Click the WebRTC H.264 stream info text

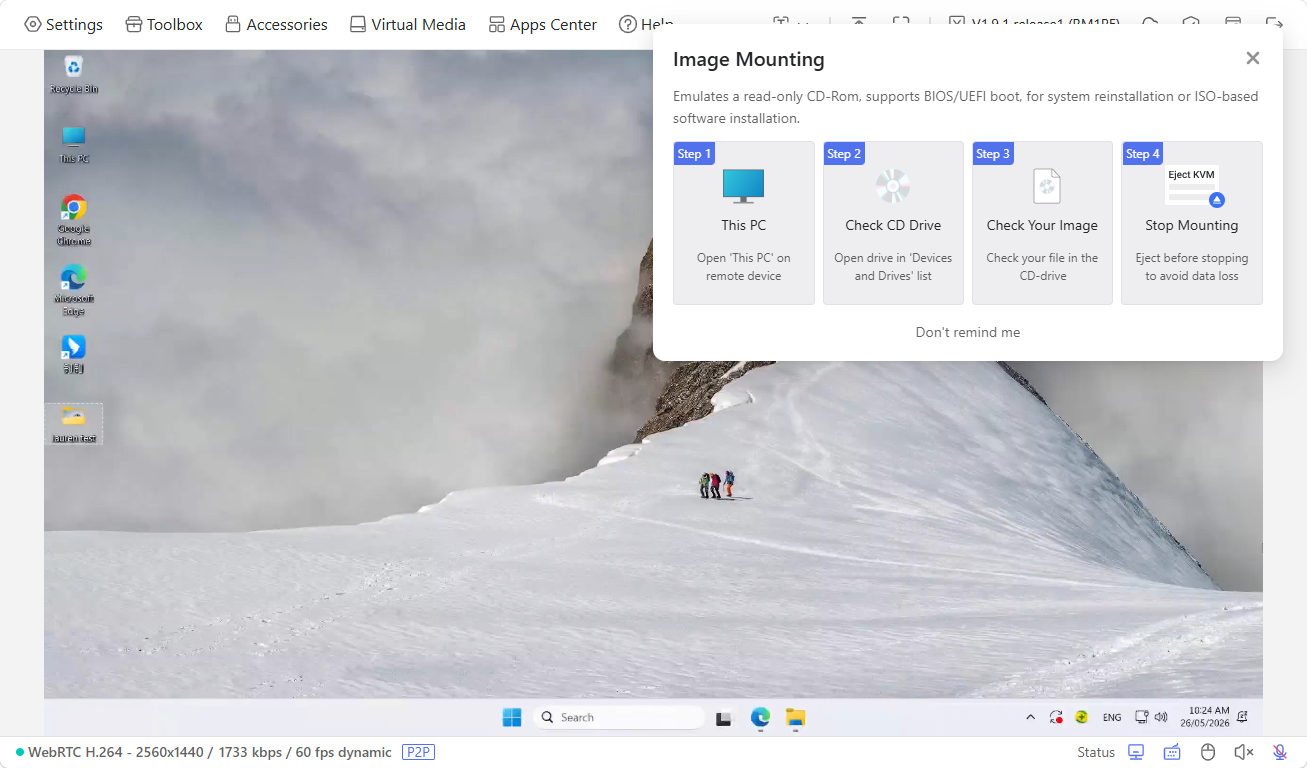tap(210, 752)
